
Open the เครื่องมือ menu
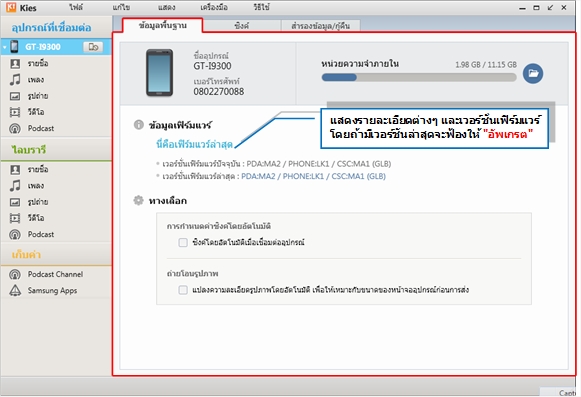(x=214, y=7)
